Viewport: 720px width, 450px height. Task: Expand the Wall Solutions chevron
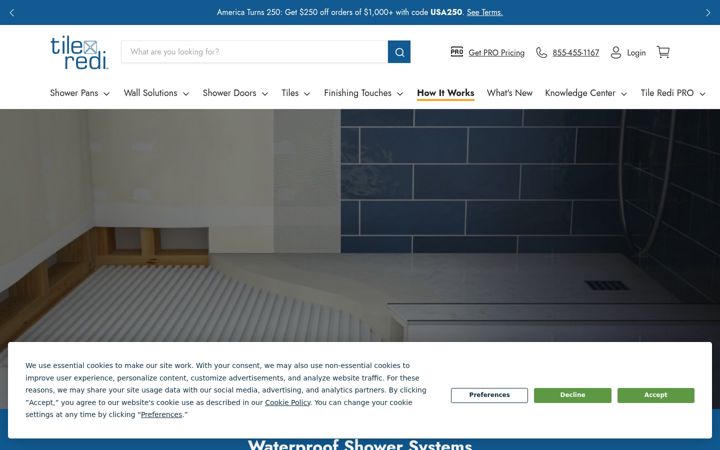click(x=186, y=94)
